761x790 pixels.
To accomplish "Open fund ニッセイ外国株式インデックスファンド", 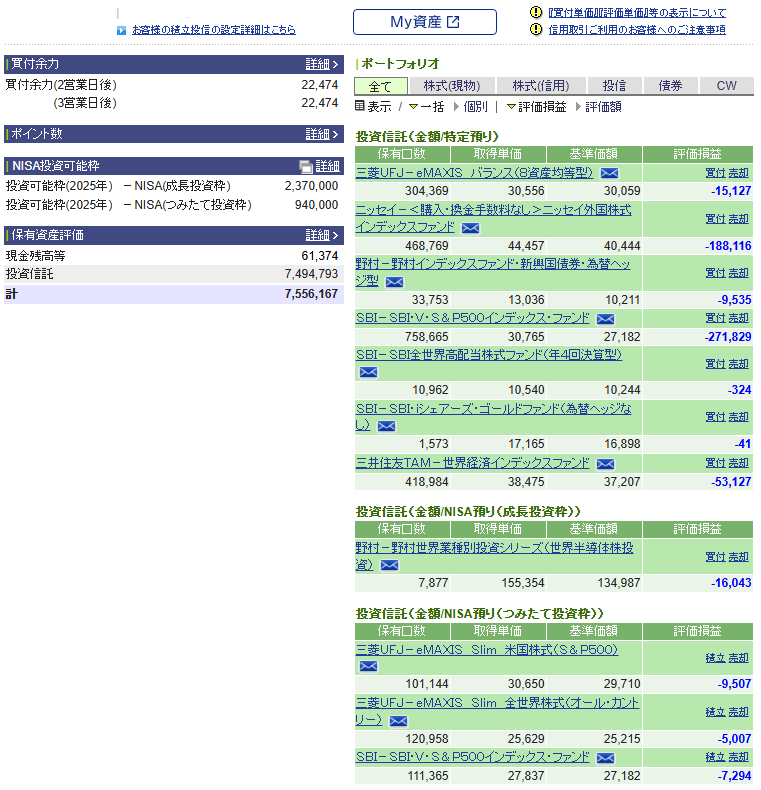I will (x=493, y=219).
